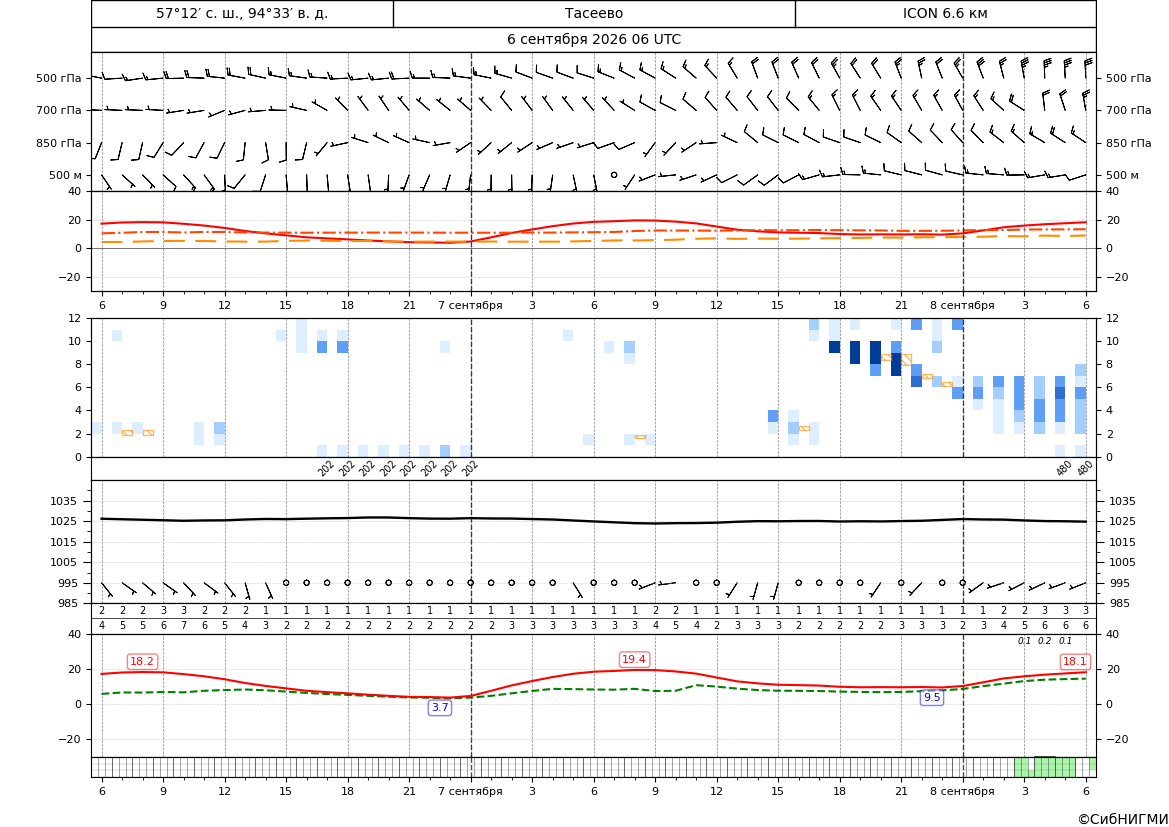1169x827 pixels.
Task: Click the blue 9.5 temperature minimum label
Action: click(932, 697)
